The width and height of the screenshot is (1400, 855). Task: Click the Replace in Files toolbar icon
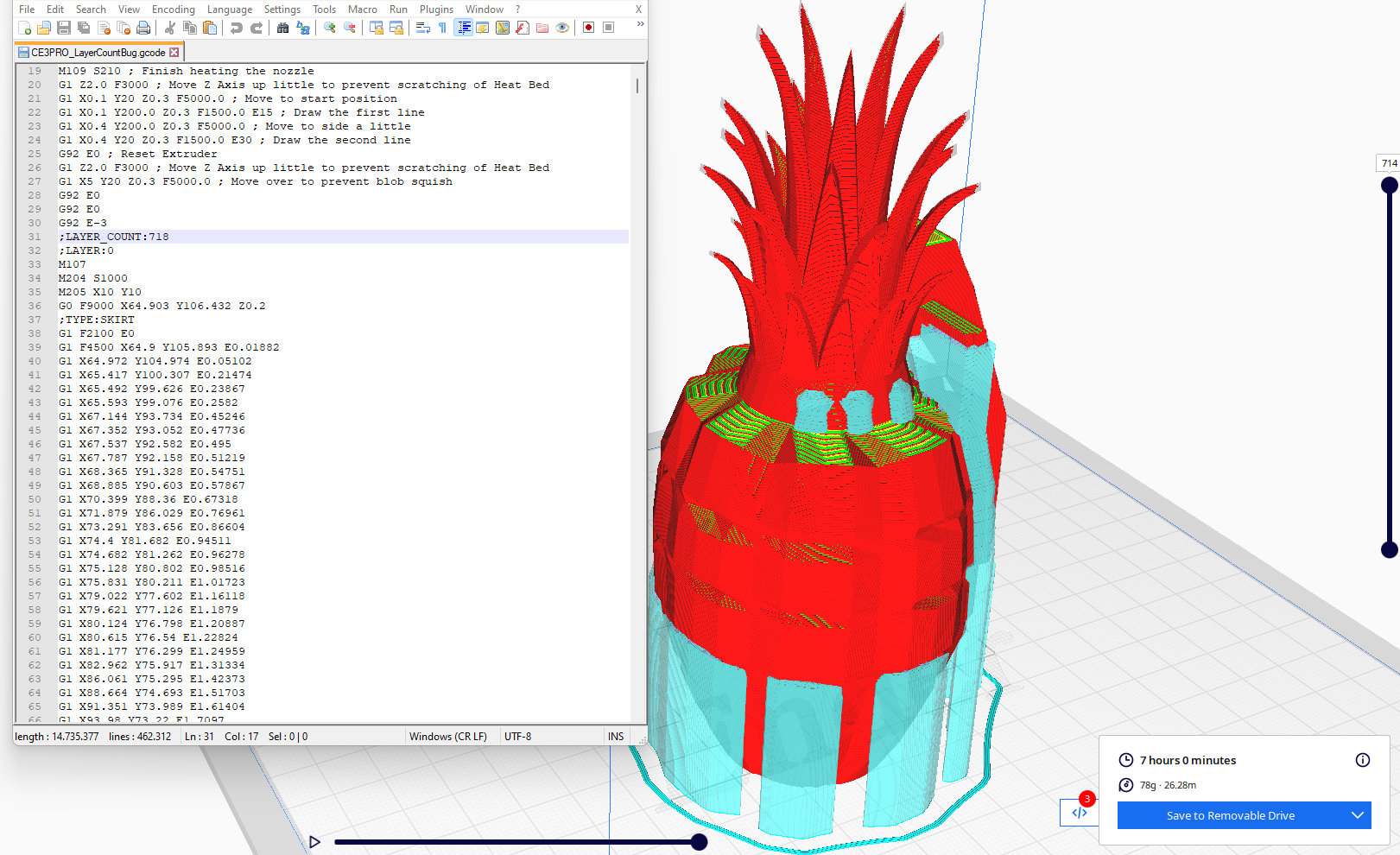[x=303, y=28]
